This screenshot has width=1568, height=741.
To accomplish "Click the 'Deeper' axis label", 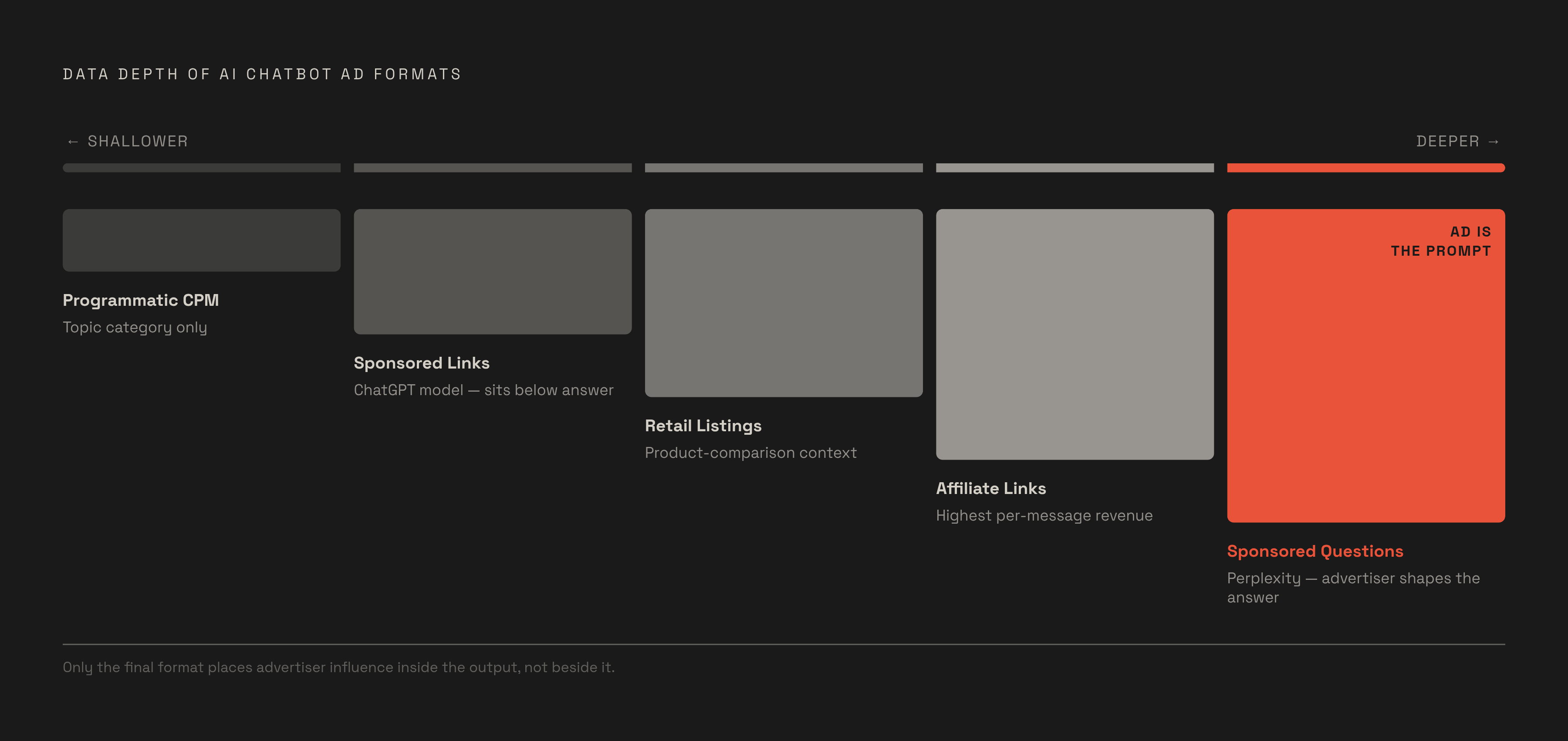I will (x=1458, y=141).
